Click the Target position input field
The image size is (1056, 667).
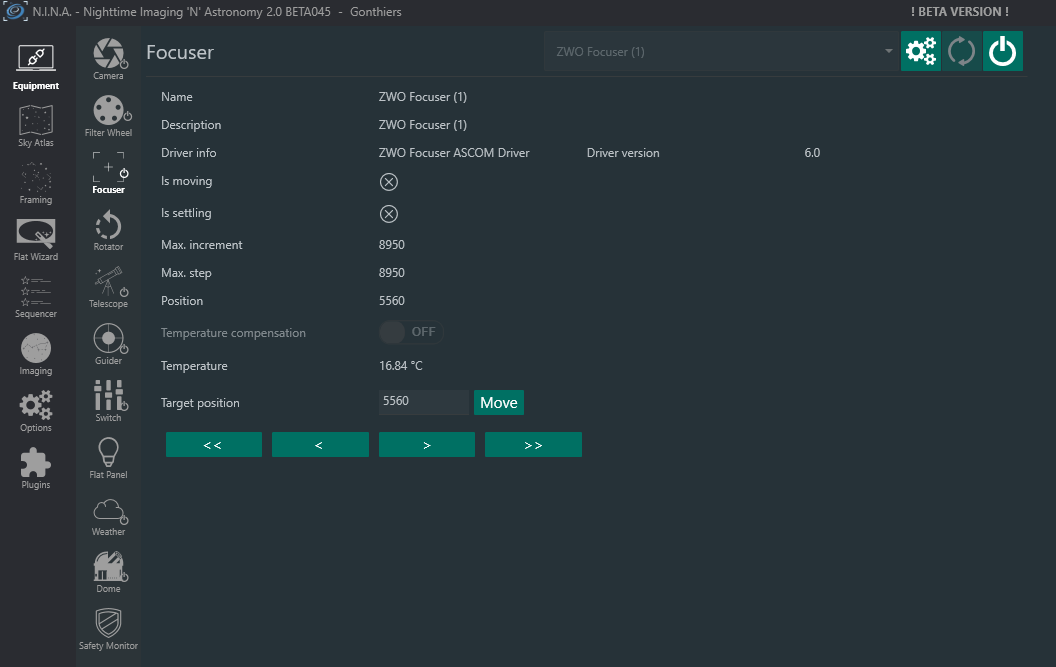424,402
